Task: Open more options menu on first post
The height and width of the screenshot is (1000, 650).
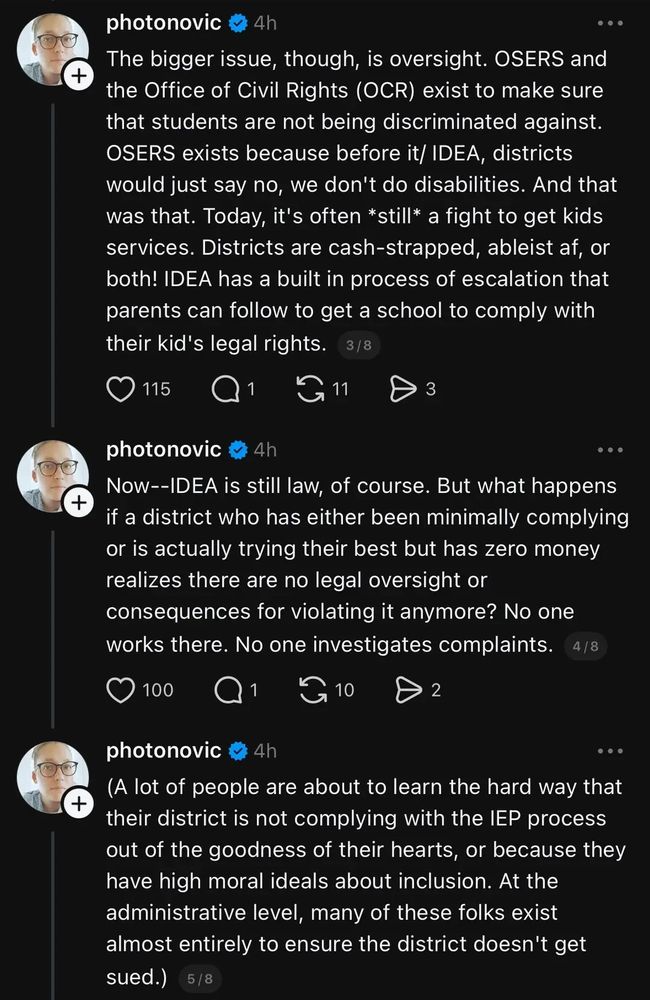Action: point(610,23)
